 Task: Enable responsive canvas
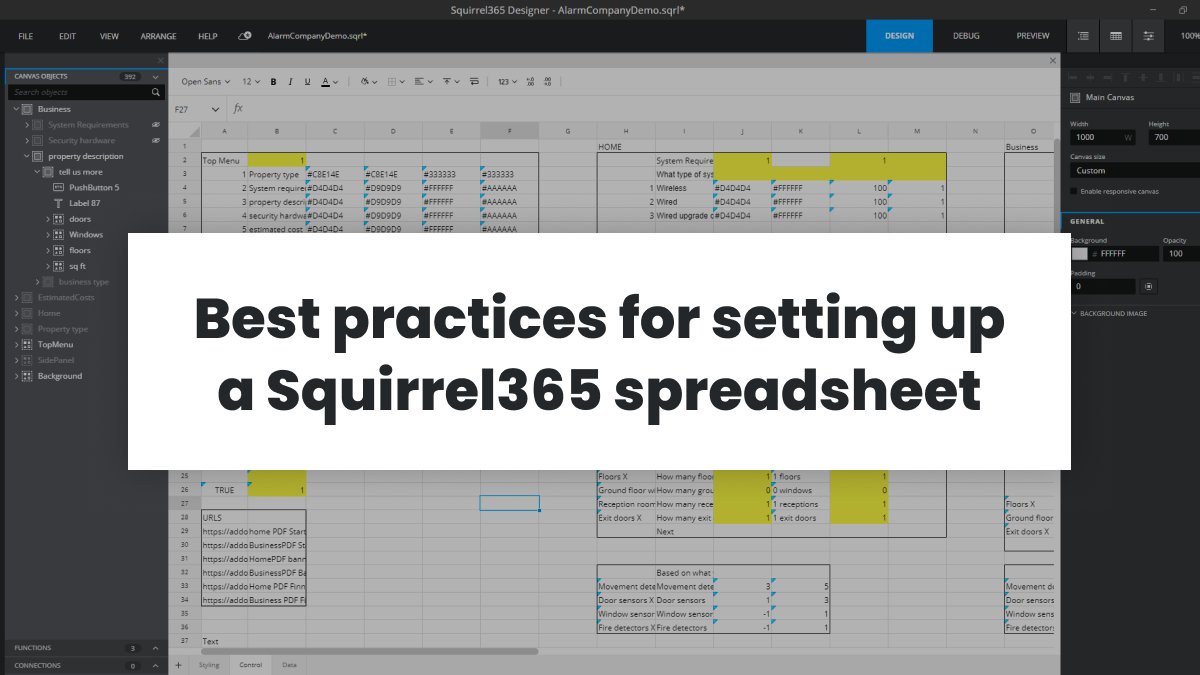1073,191
